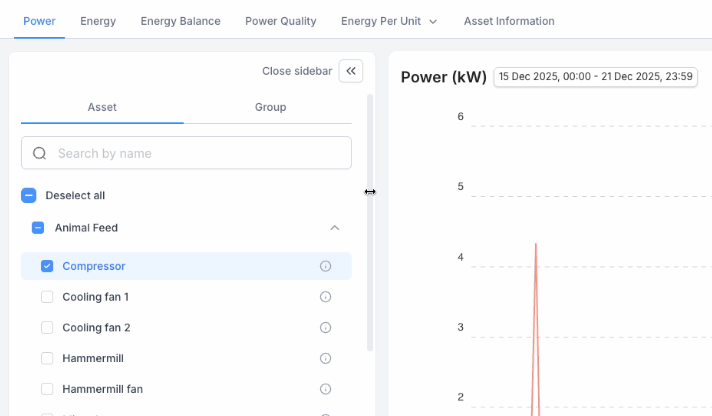Open info icon for Cooling fan 1
712x416 pixels.
coord(325,297)
